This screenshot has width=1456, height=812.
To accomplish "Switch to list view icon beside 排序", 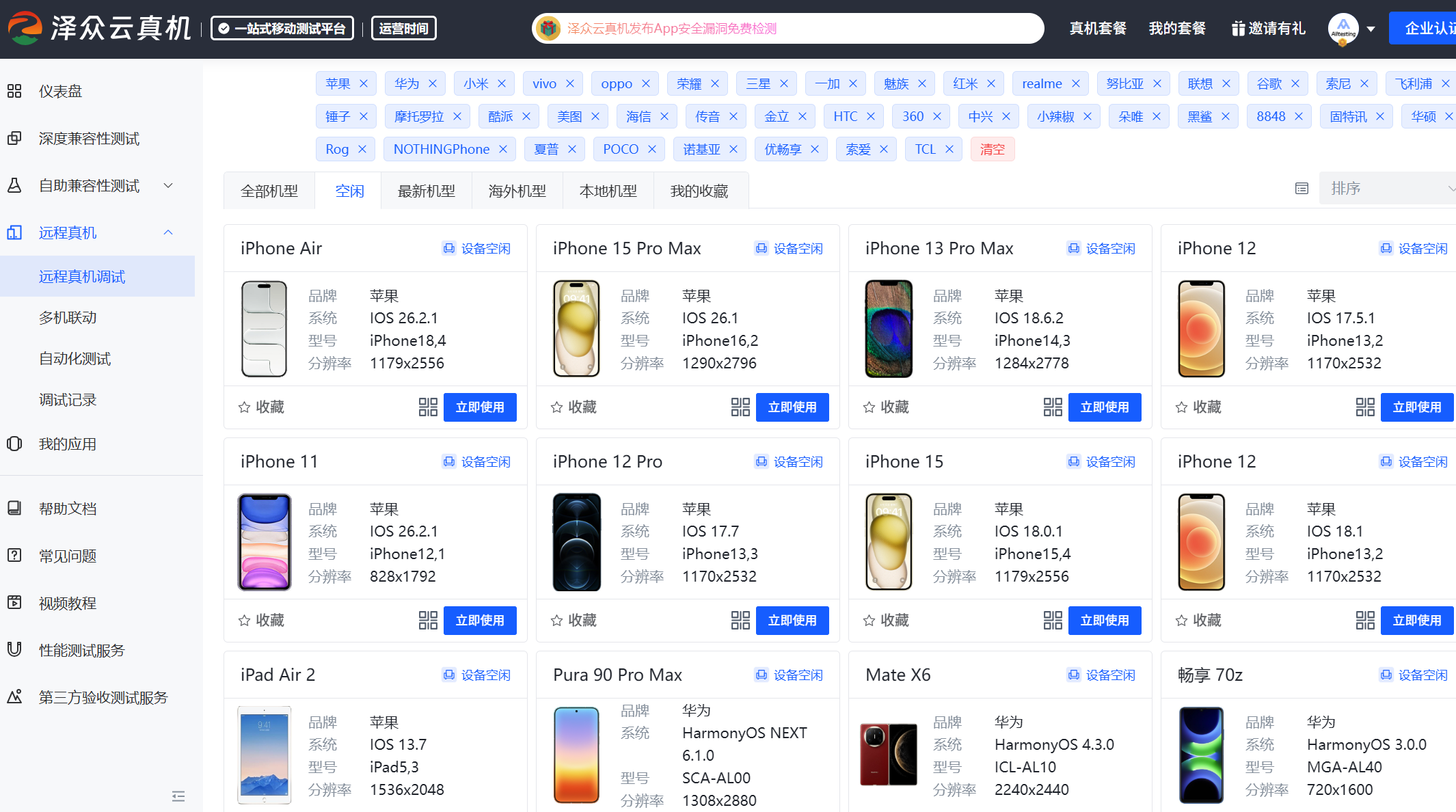I will click(x=1302, y=189).
